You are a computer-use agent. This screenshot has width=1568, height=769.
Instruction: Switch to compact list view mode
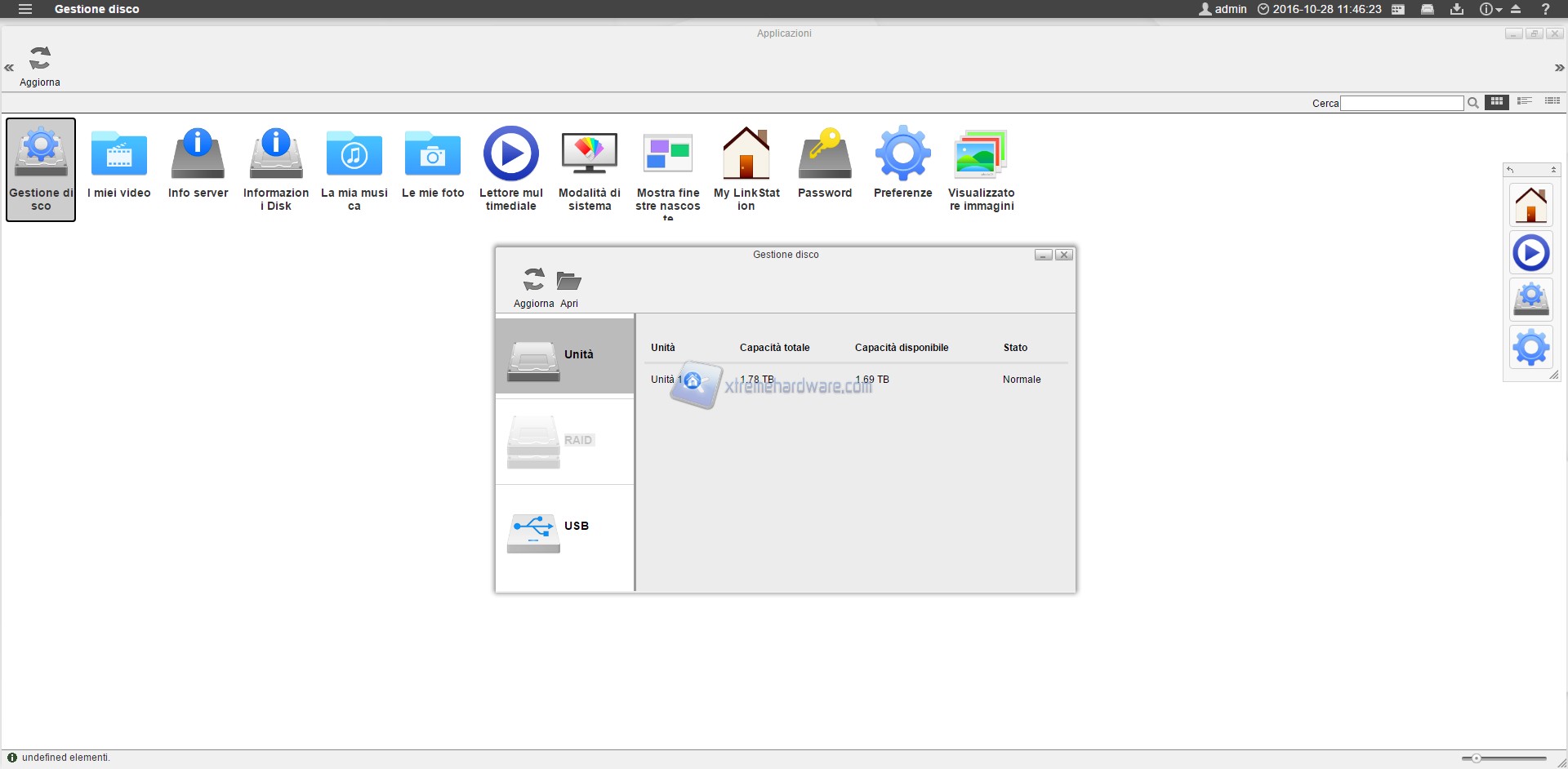click(1525, 102)
